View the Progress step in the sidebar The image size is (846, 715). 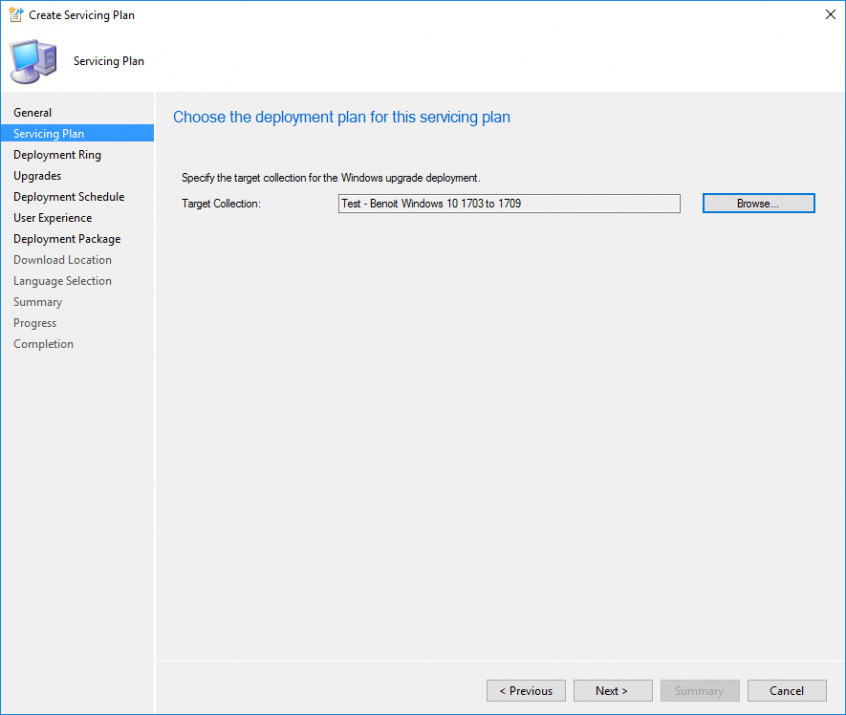[x=35, y=322]
